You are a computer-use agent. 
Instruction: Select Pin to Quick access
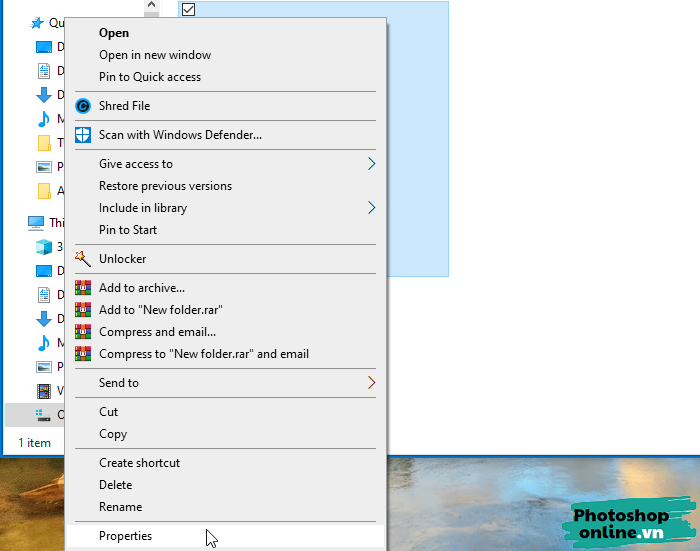coord(150,77)
